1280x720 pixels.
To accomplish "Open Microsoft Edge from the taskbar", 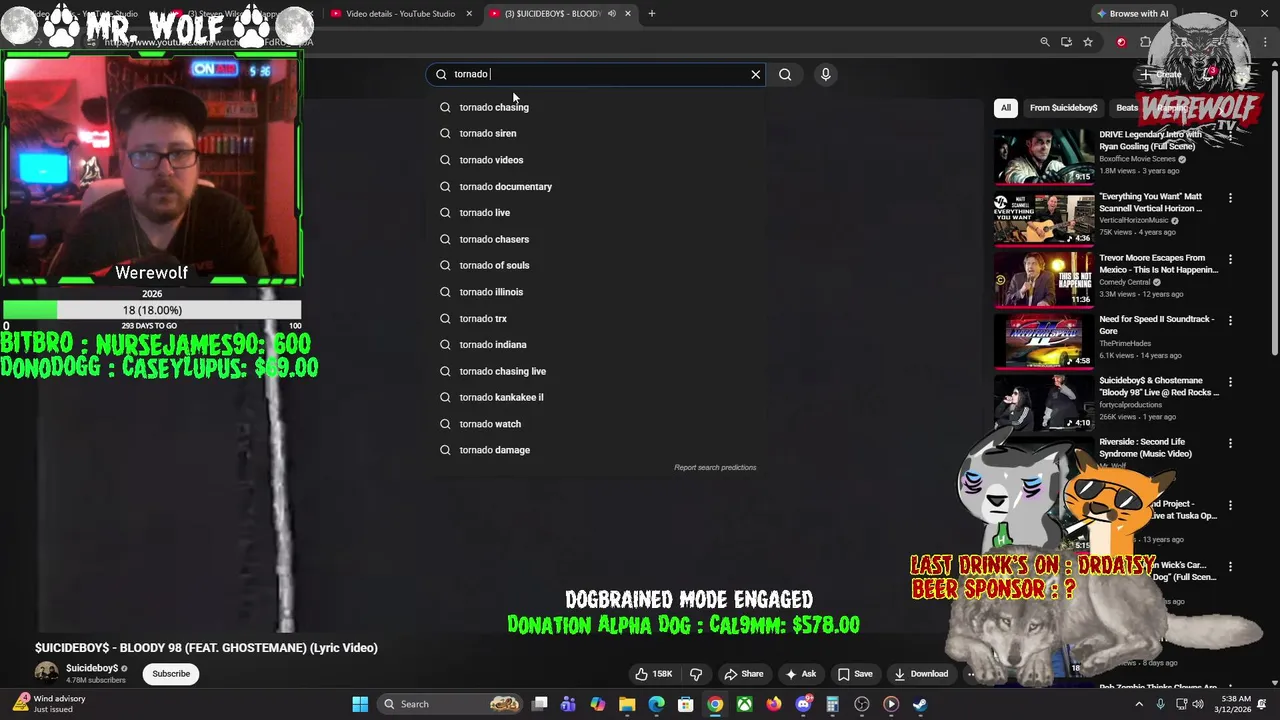I will [656, 704].
